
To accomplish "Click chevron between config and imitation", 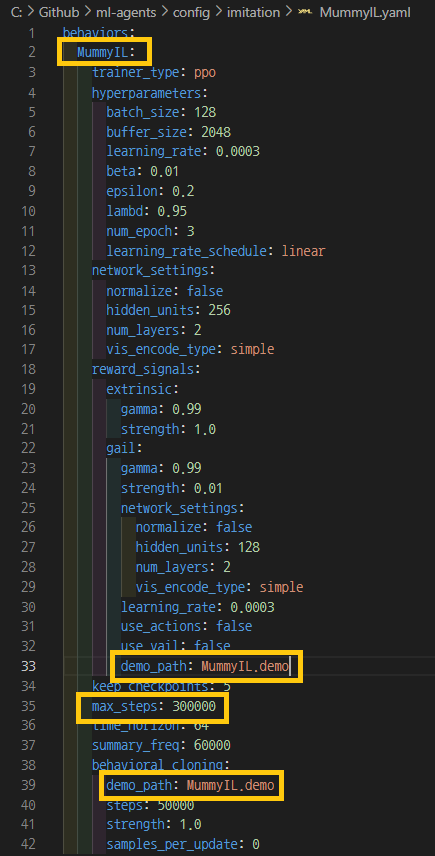I will click(x=218, y=13).
